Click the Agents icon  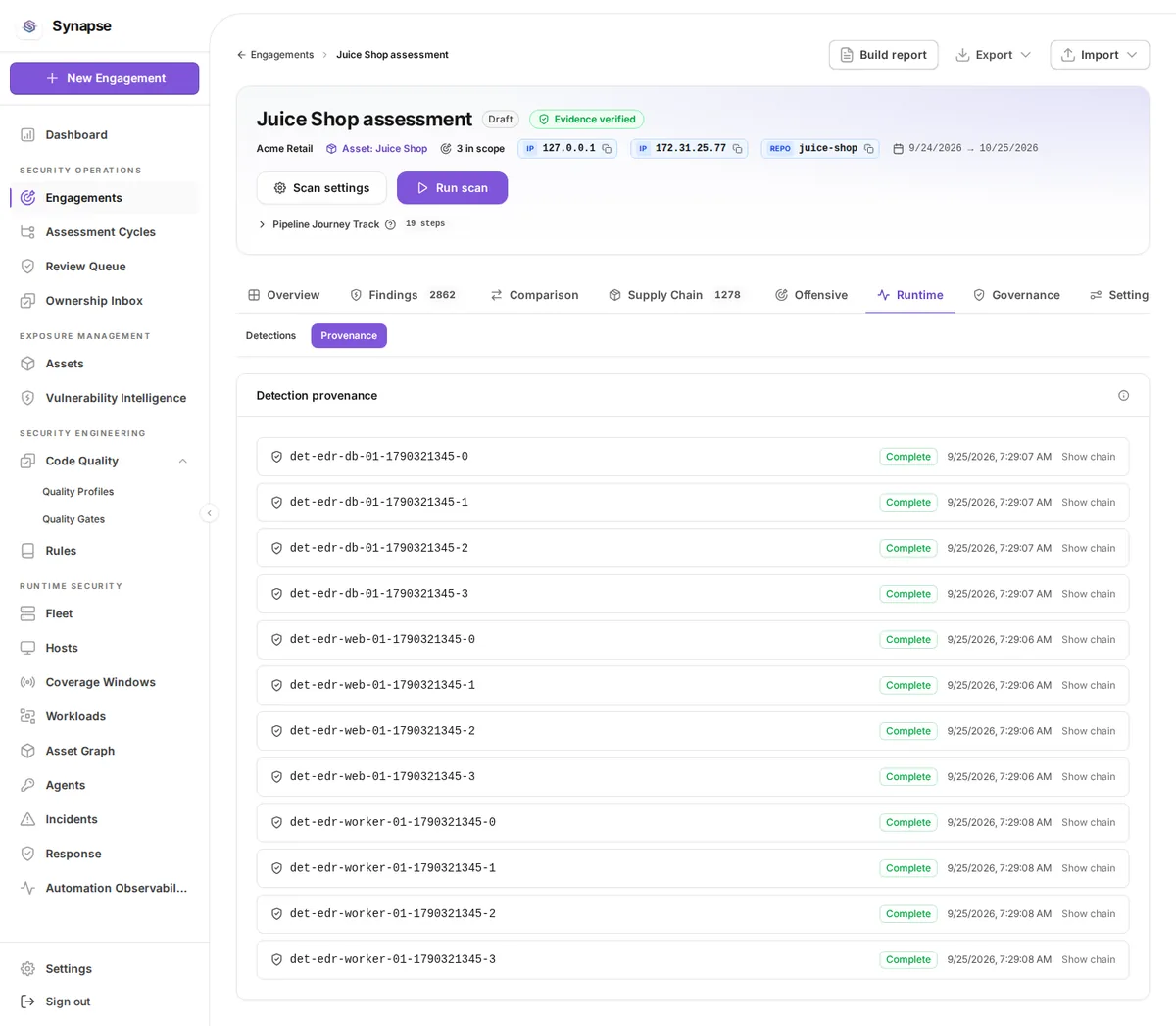pos(27,785)
